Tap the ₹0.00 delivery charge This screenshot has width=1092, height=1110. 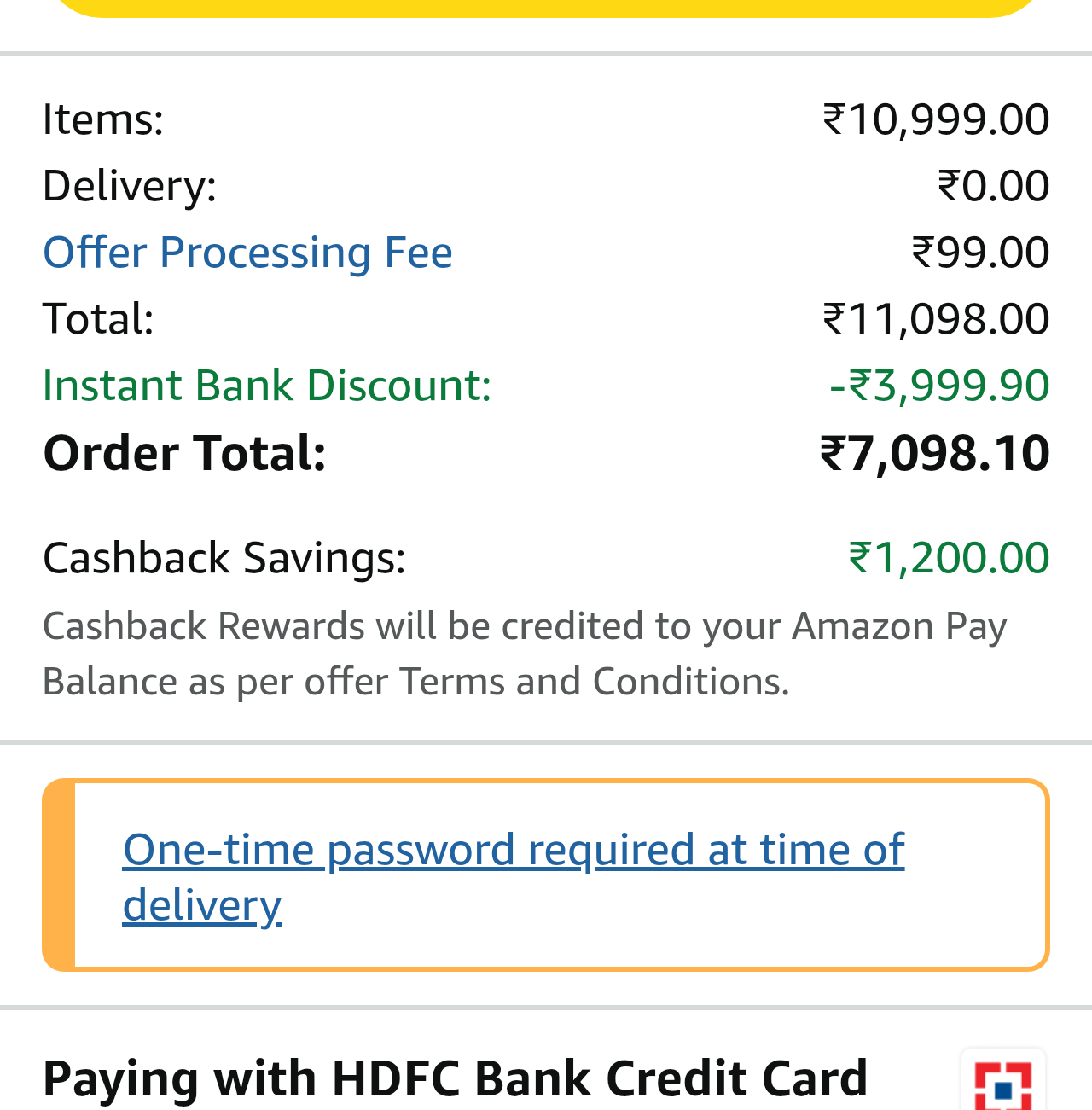[993, 185]
